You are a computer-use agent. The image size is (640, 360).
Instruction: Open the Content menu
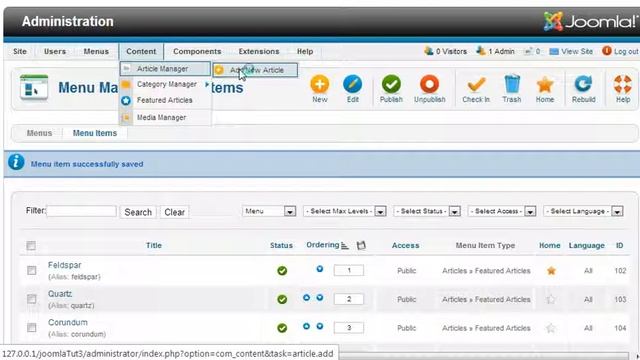(141, 51)
